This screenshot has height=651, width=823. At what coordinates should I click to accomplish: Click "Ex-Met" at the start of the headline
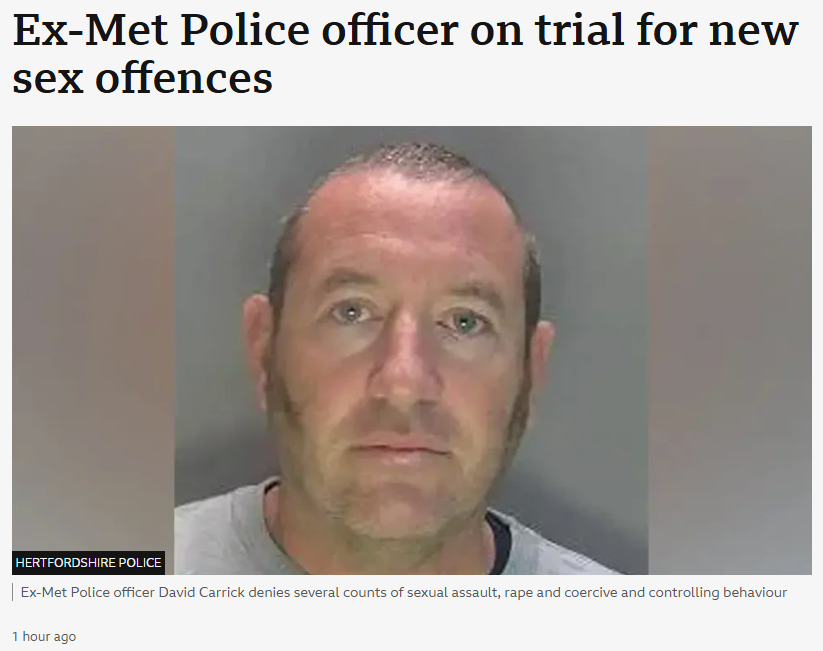coord(88,30)
